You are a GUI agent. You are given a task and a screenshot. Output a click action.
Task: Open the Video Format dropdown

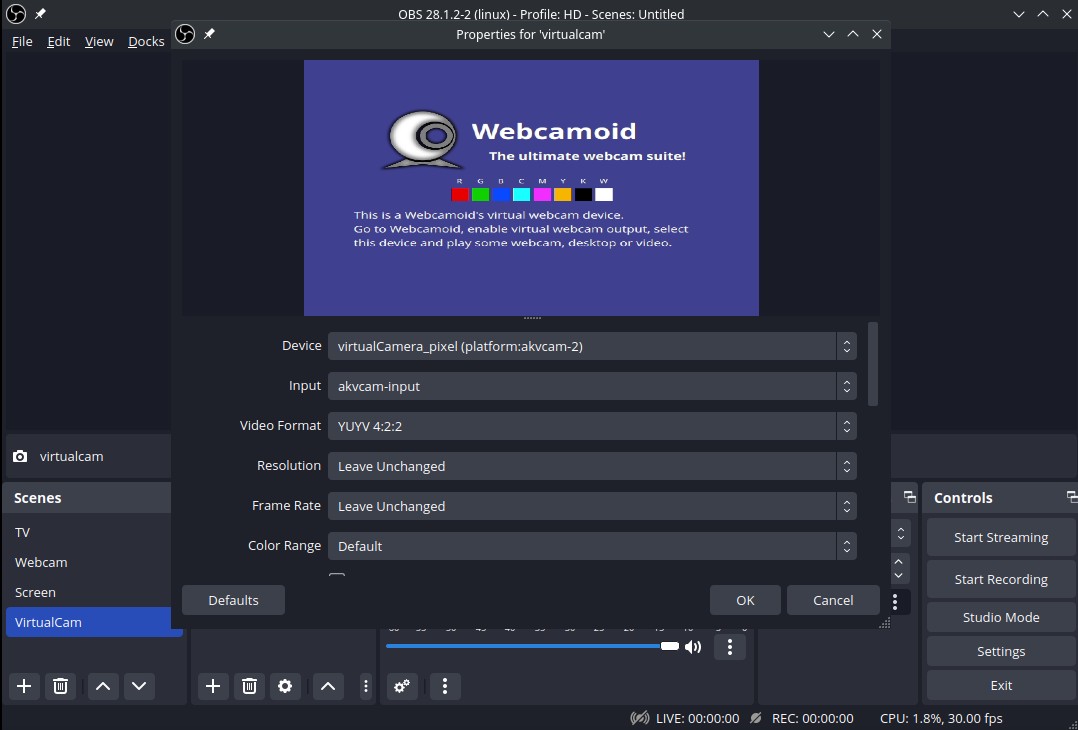pos(592,426)
